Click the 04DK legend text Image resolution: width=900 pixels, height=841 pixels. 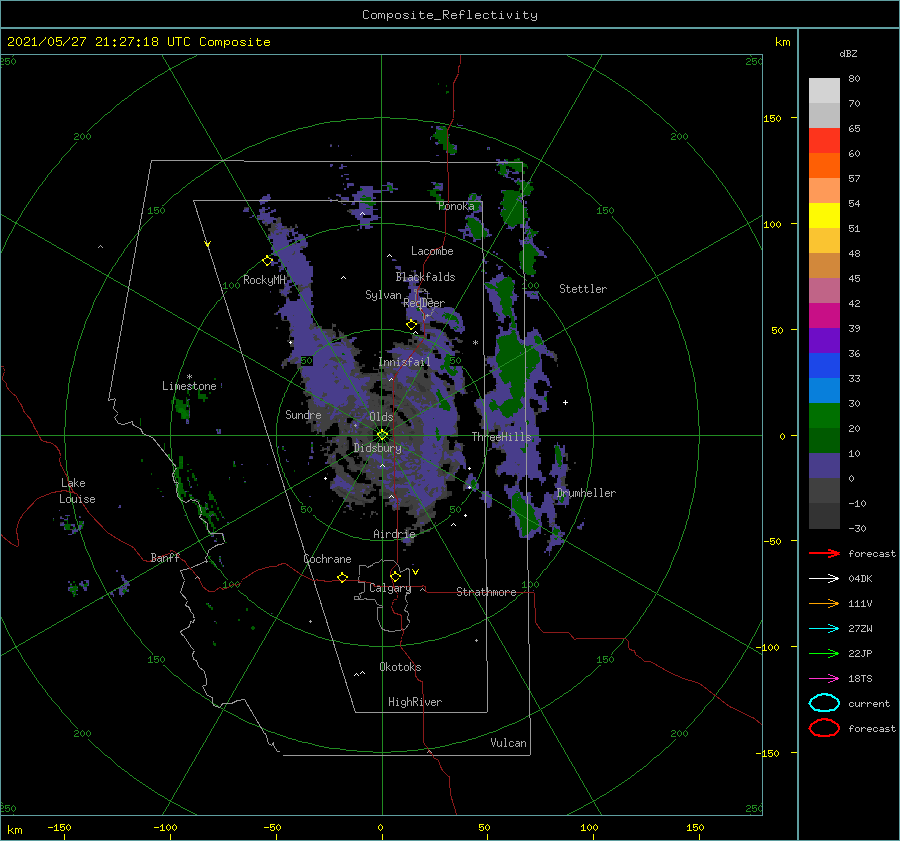pos(860,579)
